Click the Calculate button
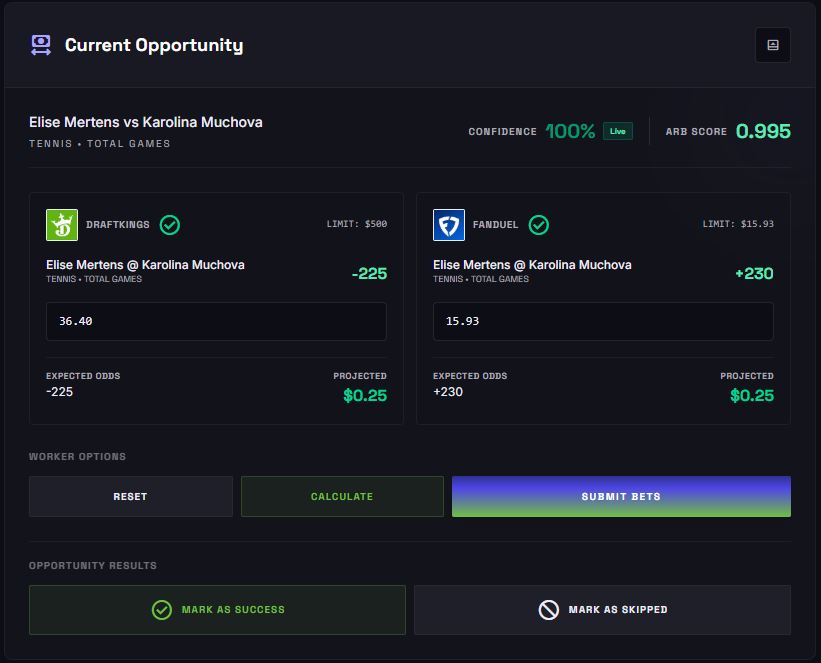The height and width of the screenshot is (663, 821). point(342,496)
